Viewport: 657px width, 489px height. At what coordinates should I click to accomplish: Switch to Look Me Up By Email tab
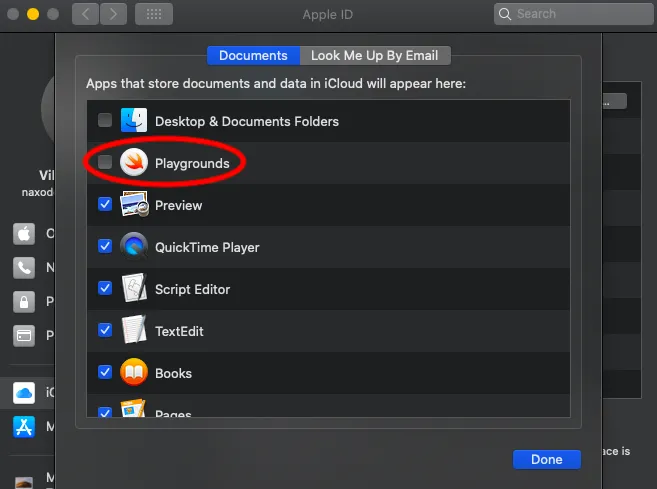coord(375,55)
